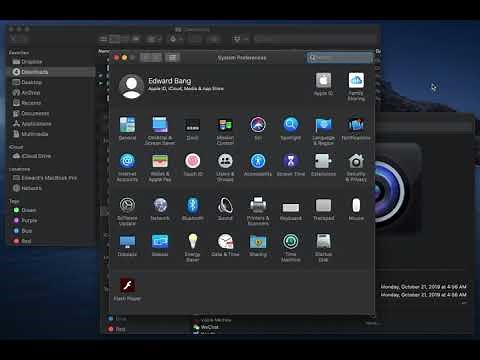Viewport: 480px width, 360px height.
Task: Open the Dropbox dropdown in Finder toolbar
Action: click(241, 39)
